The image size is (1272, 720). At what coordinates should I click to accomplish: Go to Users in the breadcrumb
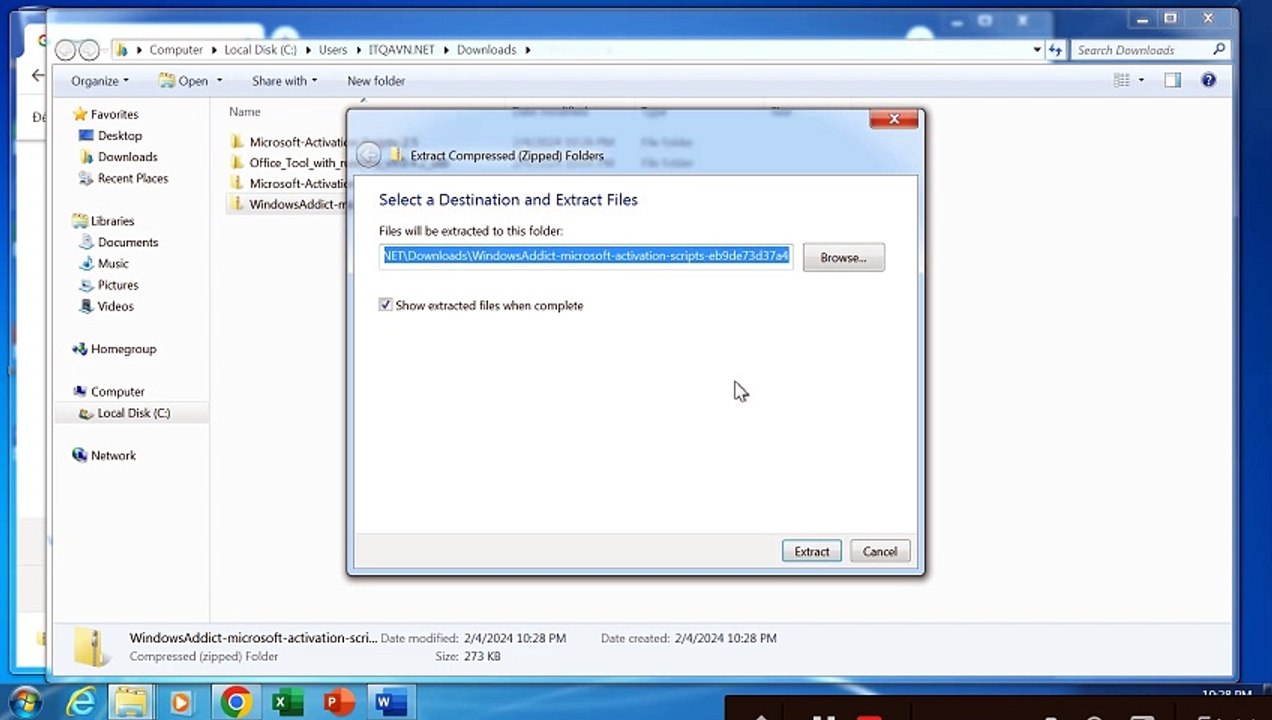pyautogui.click(x=333, y=50)
